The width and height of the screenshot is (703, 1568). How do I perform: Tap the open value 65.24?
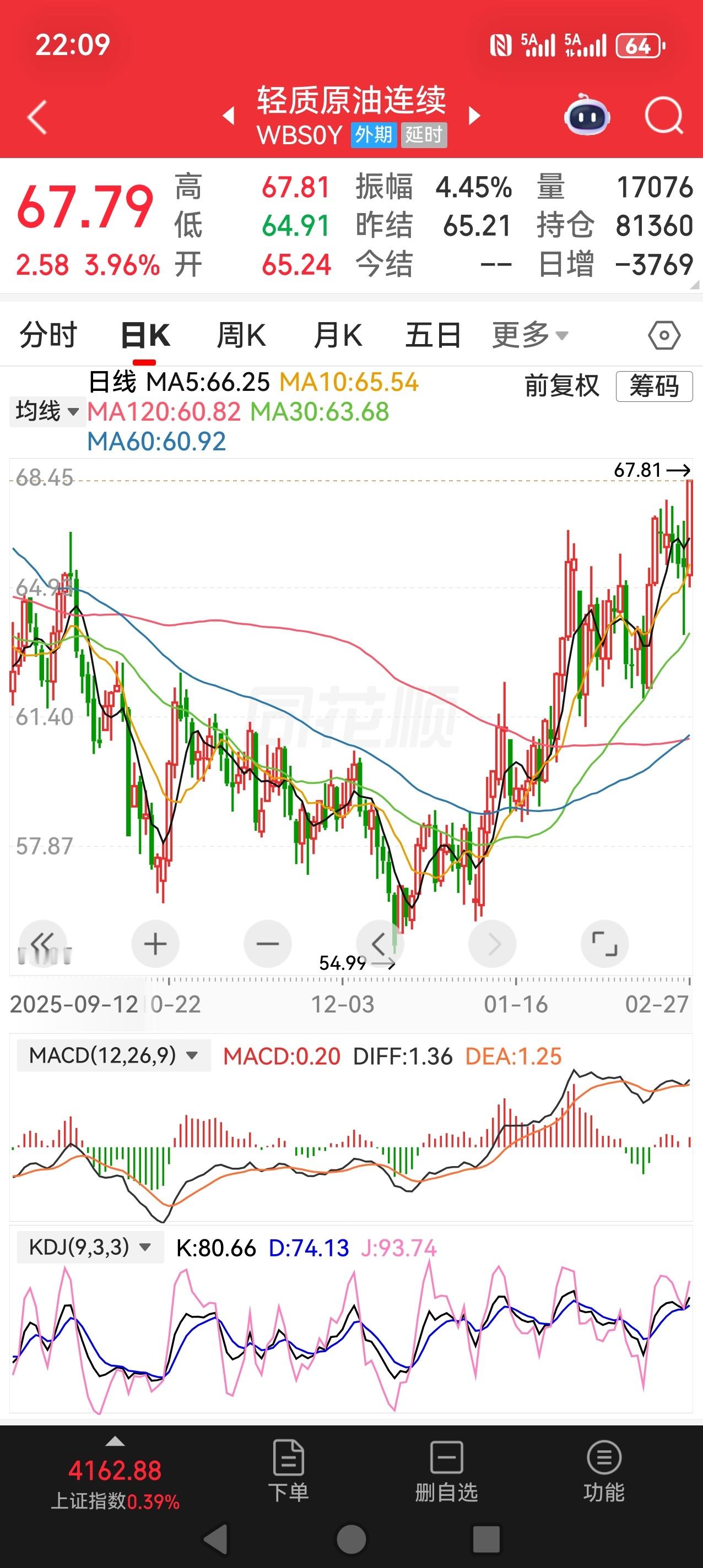pos(296,265)
